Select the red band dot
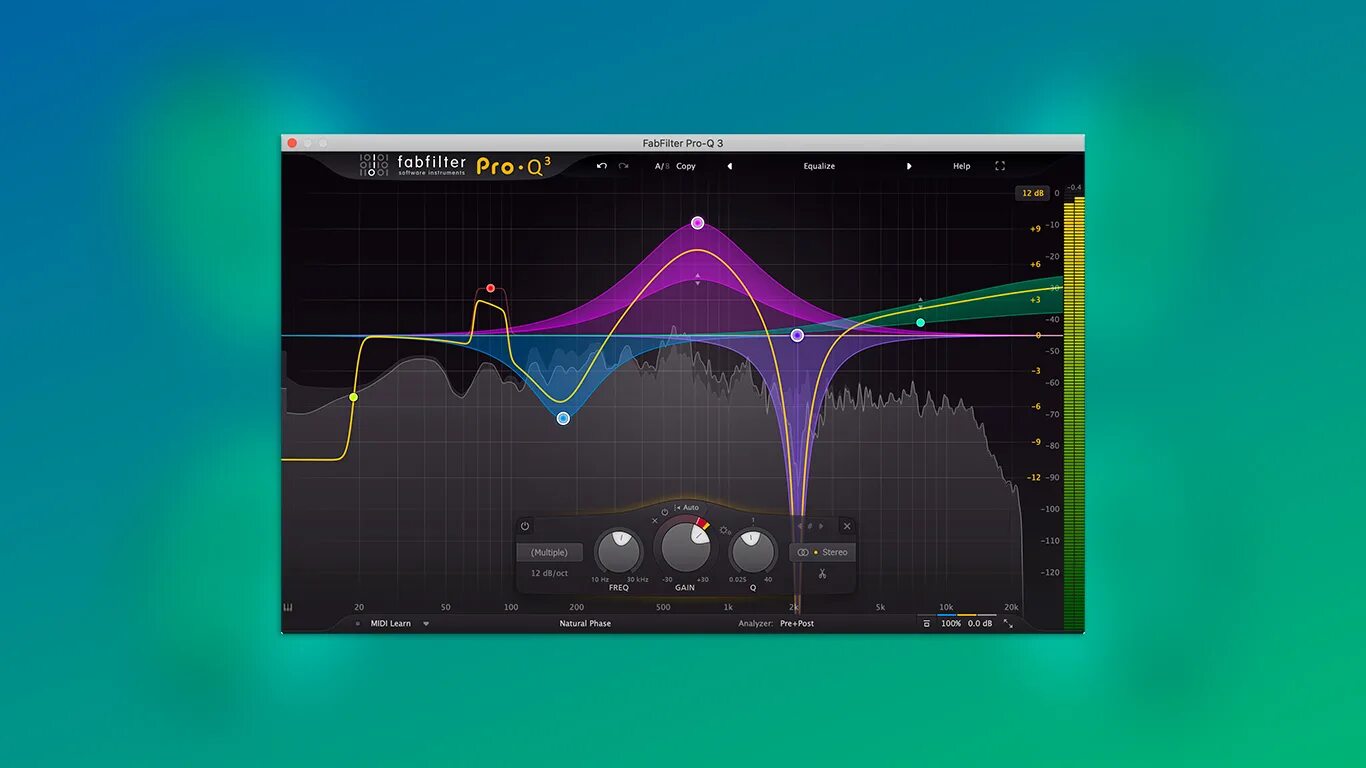Viewport: 1366px width, 768px height. 490,288
